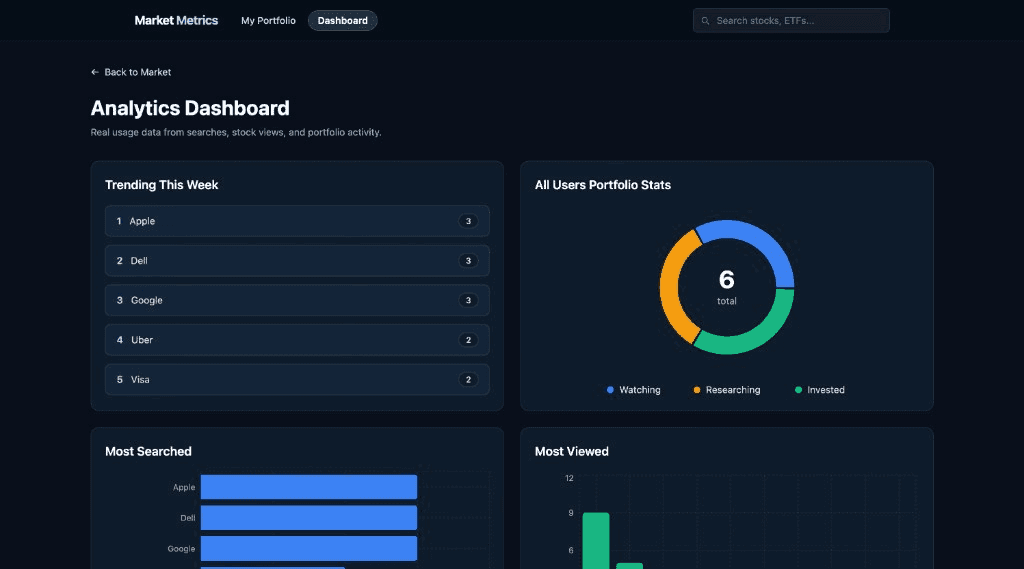Click Uber's count badge showing 2

468,340
